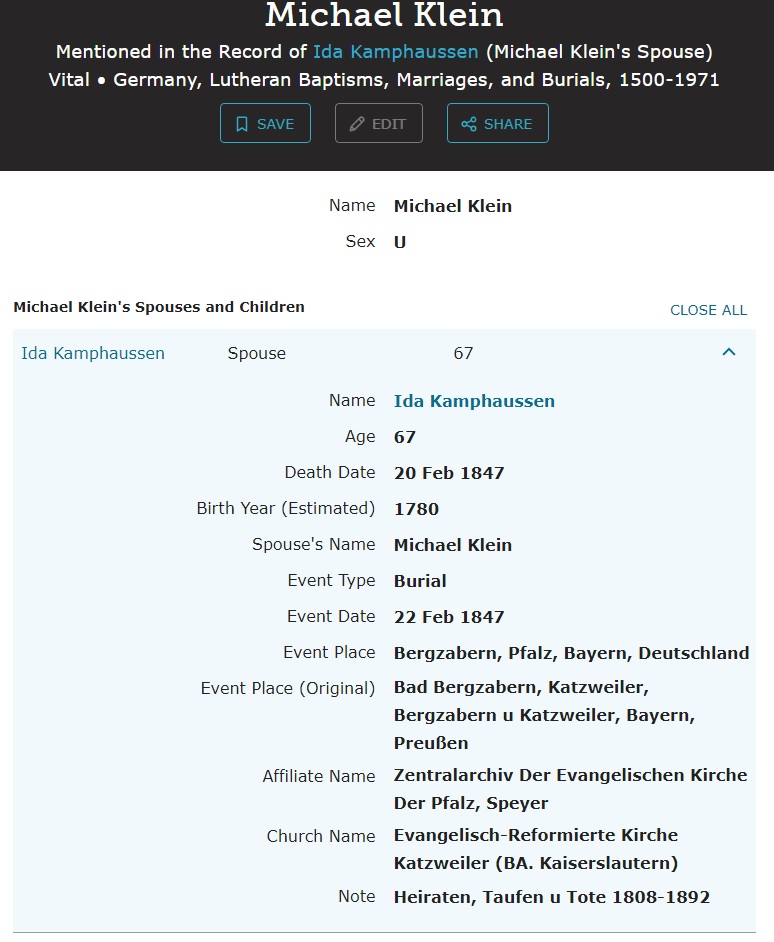Click the bookmark icon on the Save button

pyautogui.click(x=242, y=124)
